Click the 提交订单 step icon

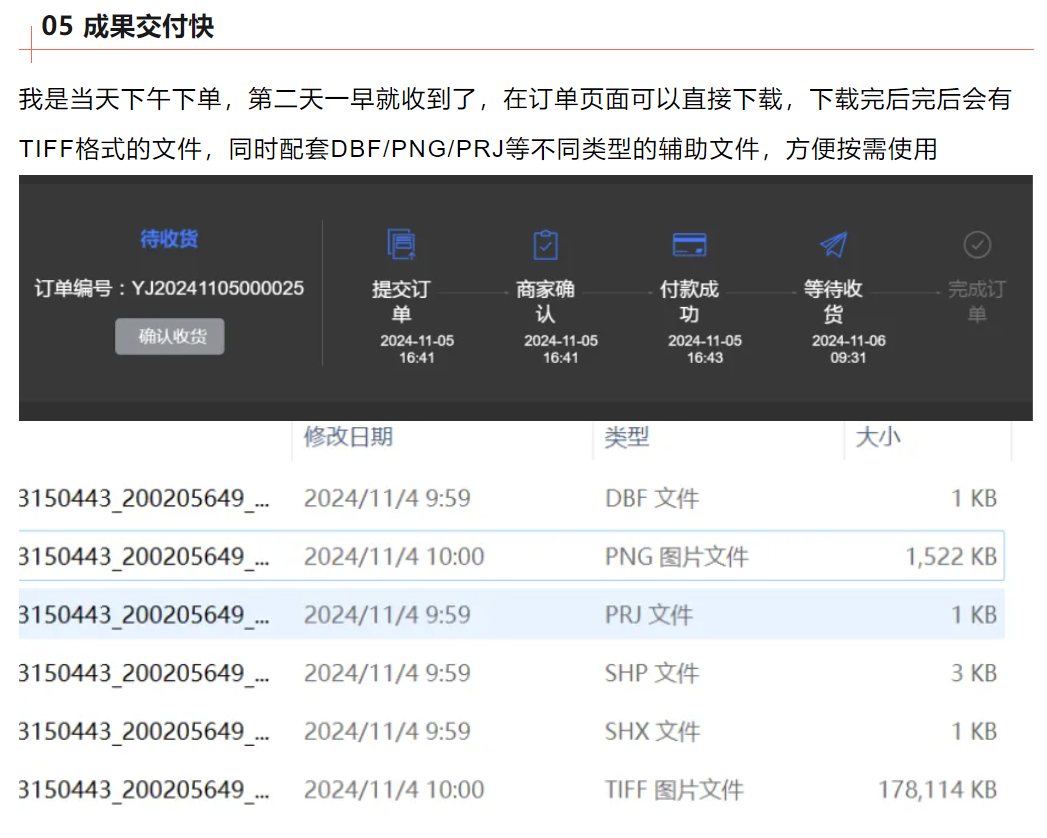click(401, 244)
